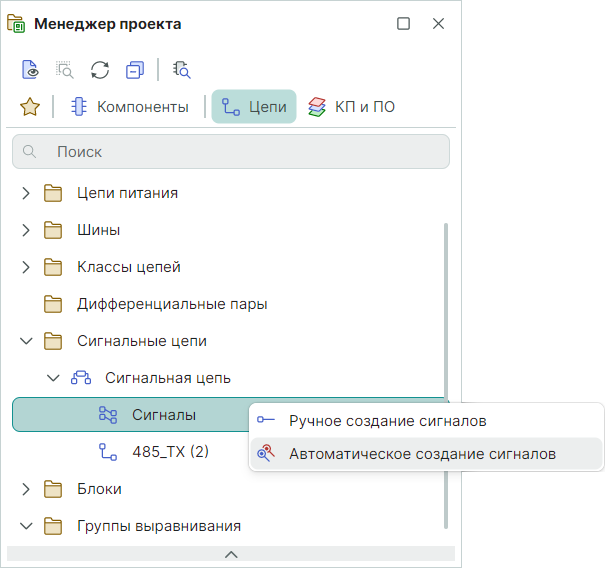The height and width of the screenshot is (568, 605).
Task: Expand the Цепи питания folder
Action: tap(27, 193)
